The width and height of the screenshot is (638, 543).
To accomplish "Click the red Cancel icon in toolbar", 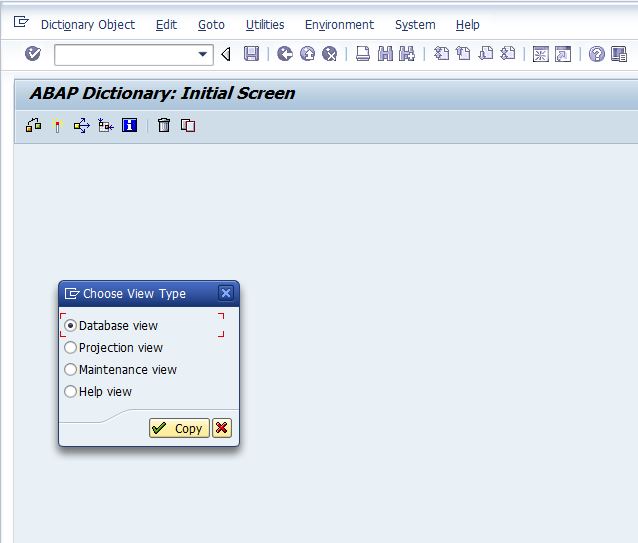I will click(x=330, y=54).
